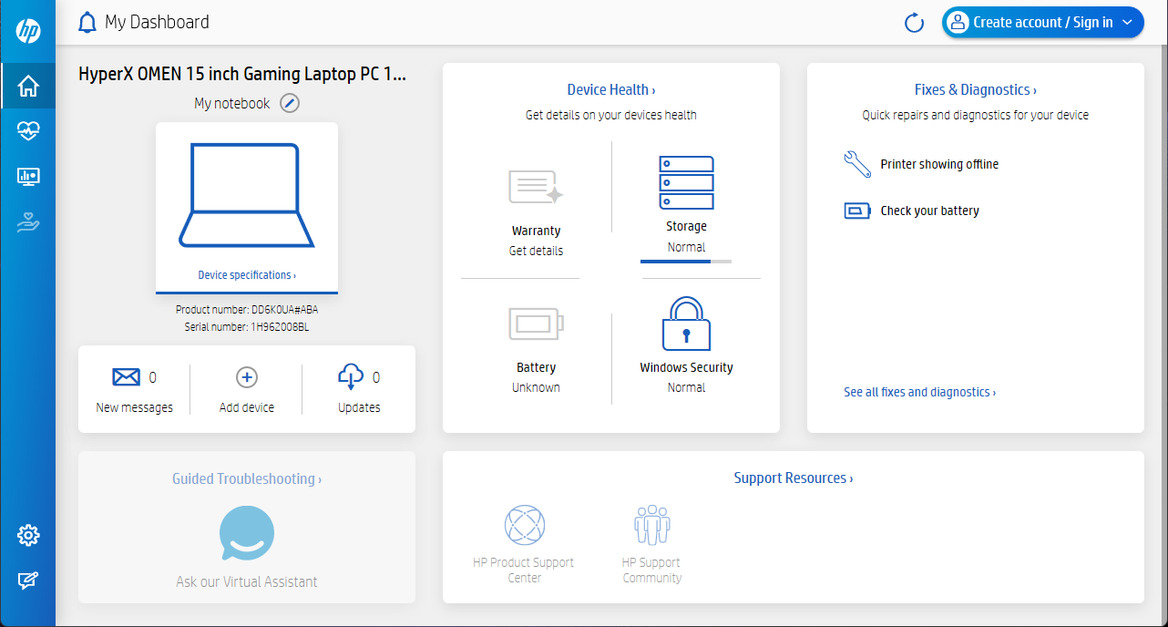The height and width of the screenshot is (627, 1168).
Task: Open the Windows Security padlock icon
Action: [686, 324]
